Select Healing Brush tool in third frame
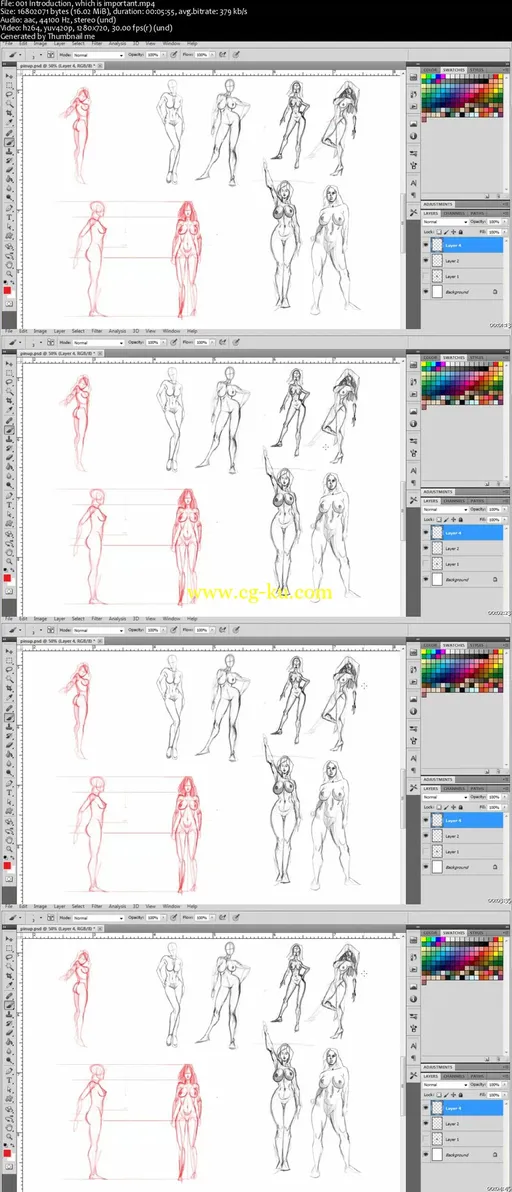The width and height of the screenshot is (512, 1192). click(x=9, y=707)
